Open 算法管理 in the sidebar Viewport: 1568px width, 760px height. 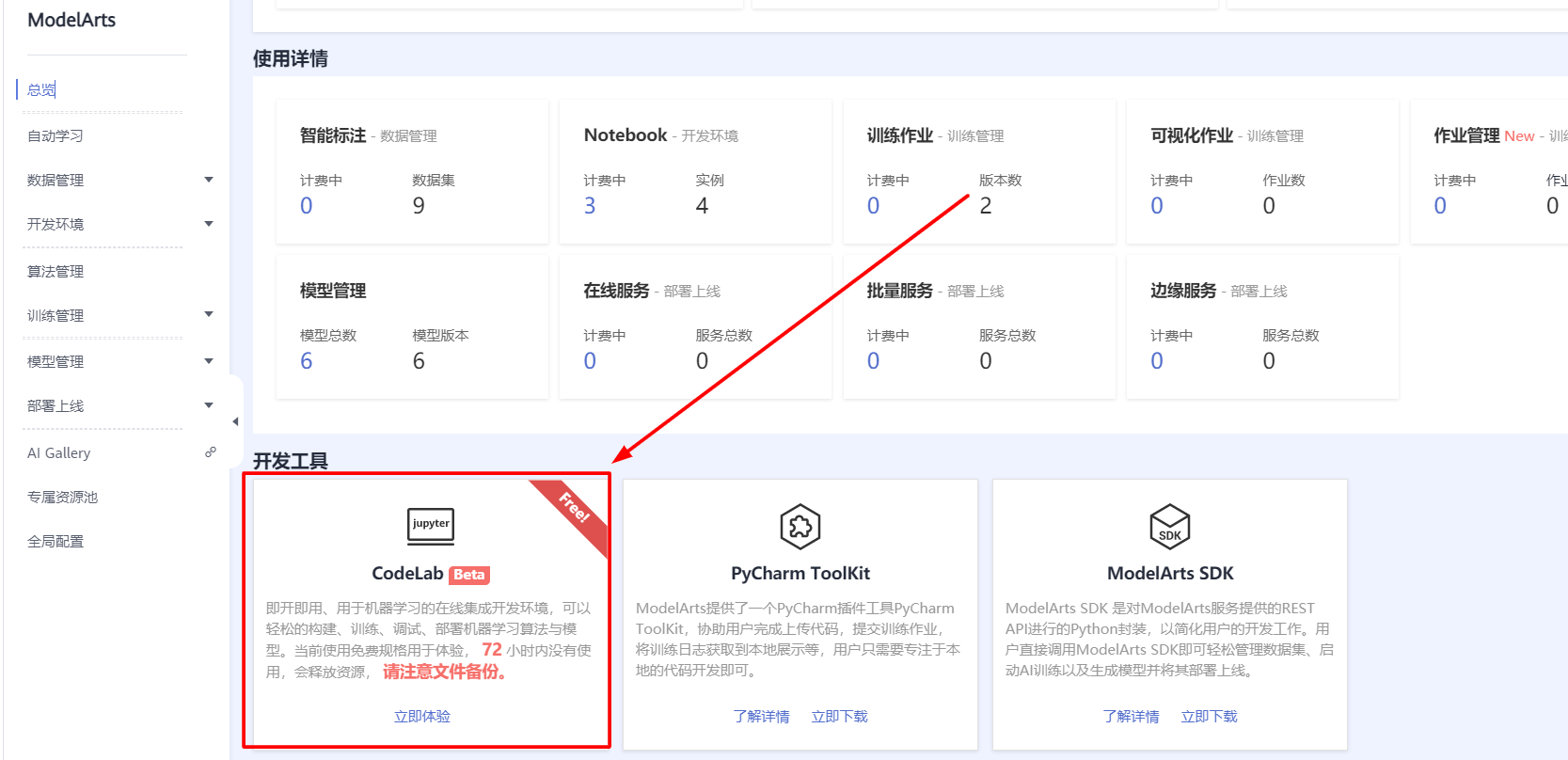[x=55, y=271]
